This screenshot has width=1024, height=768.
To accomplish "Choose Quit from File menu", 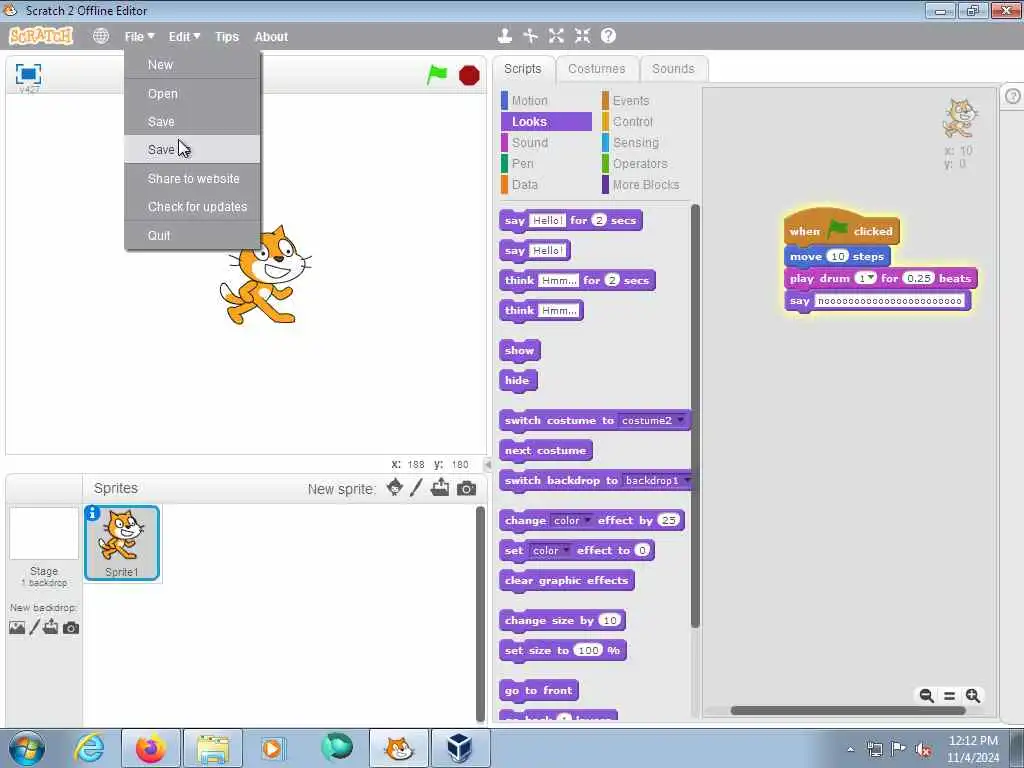I will [192, 235].
